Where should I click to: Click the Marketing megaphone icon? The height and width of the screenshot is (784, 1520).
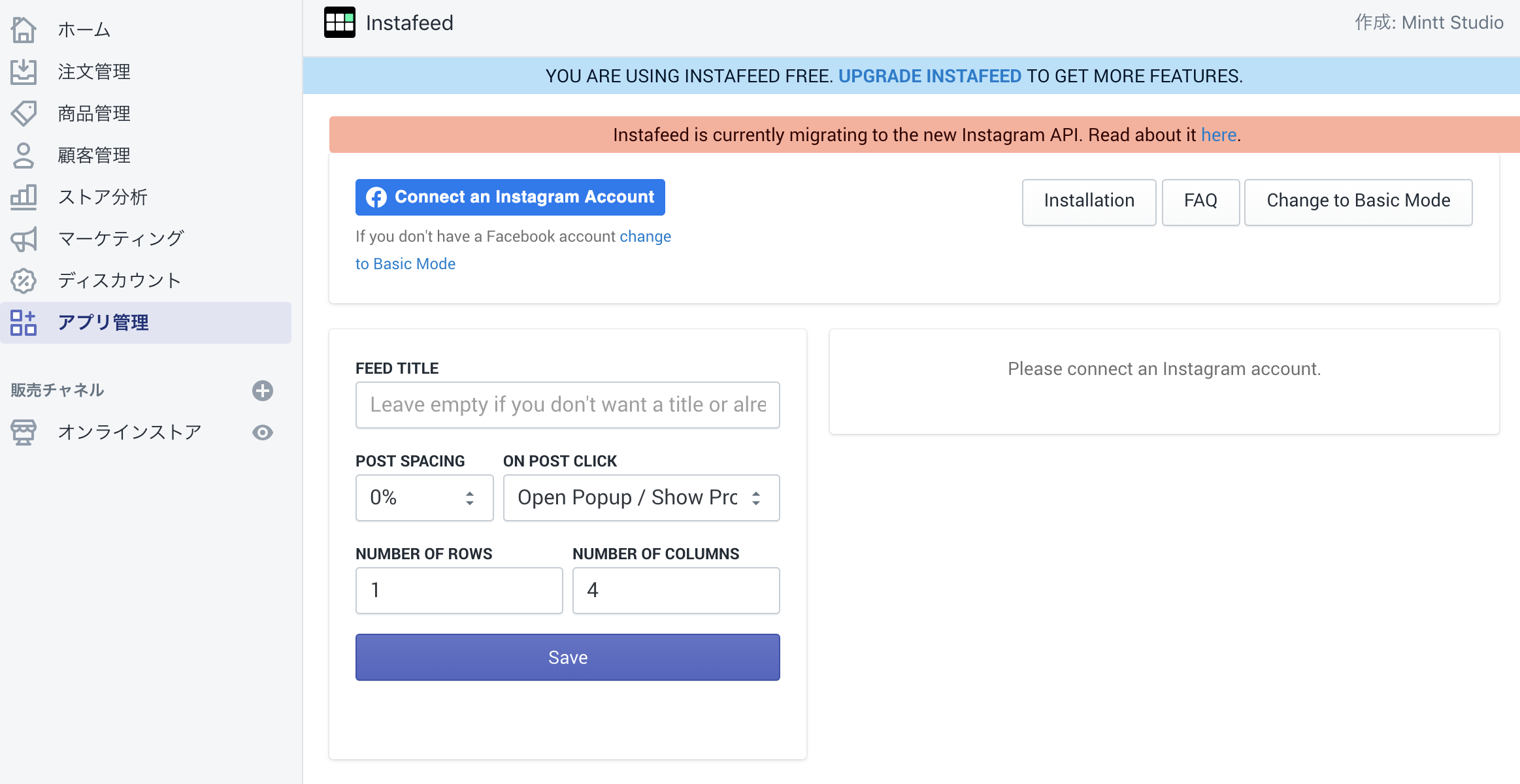coord(24,239)
